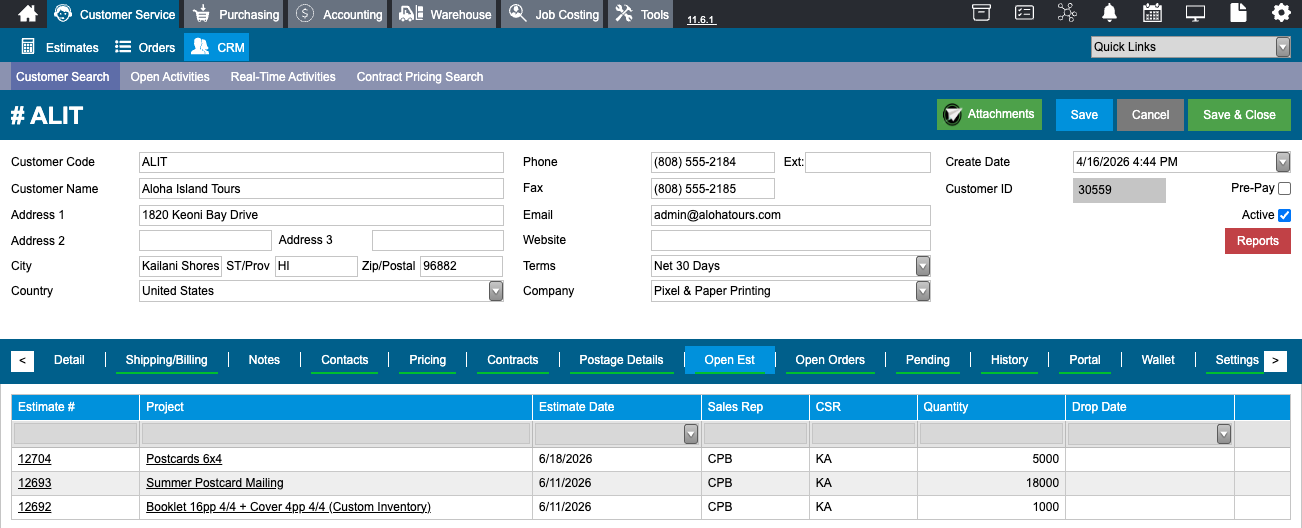
Task: Enable the Pre-Pay checkbox
Action: pos(1284,188)
